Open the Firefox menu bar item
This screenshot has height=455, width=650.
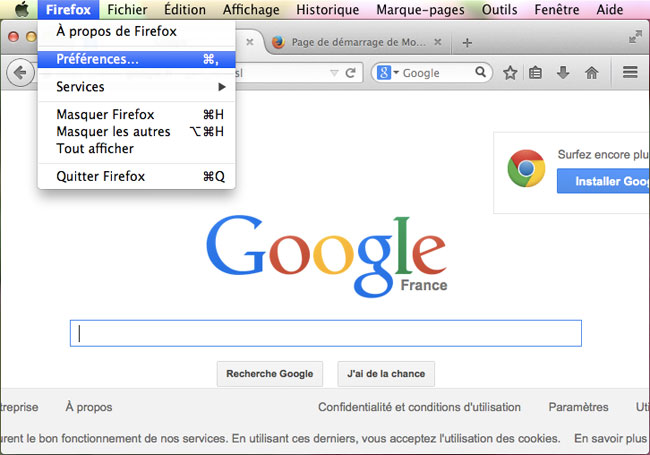(68, 10)
